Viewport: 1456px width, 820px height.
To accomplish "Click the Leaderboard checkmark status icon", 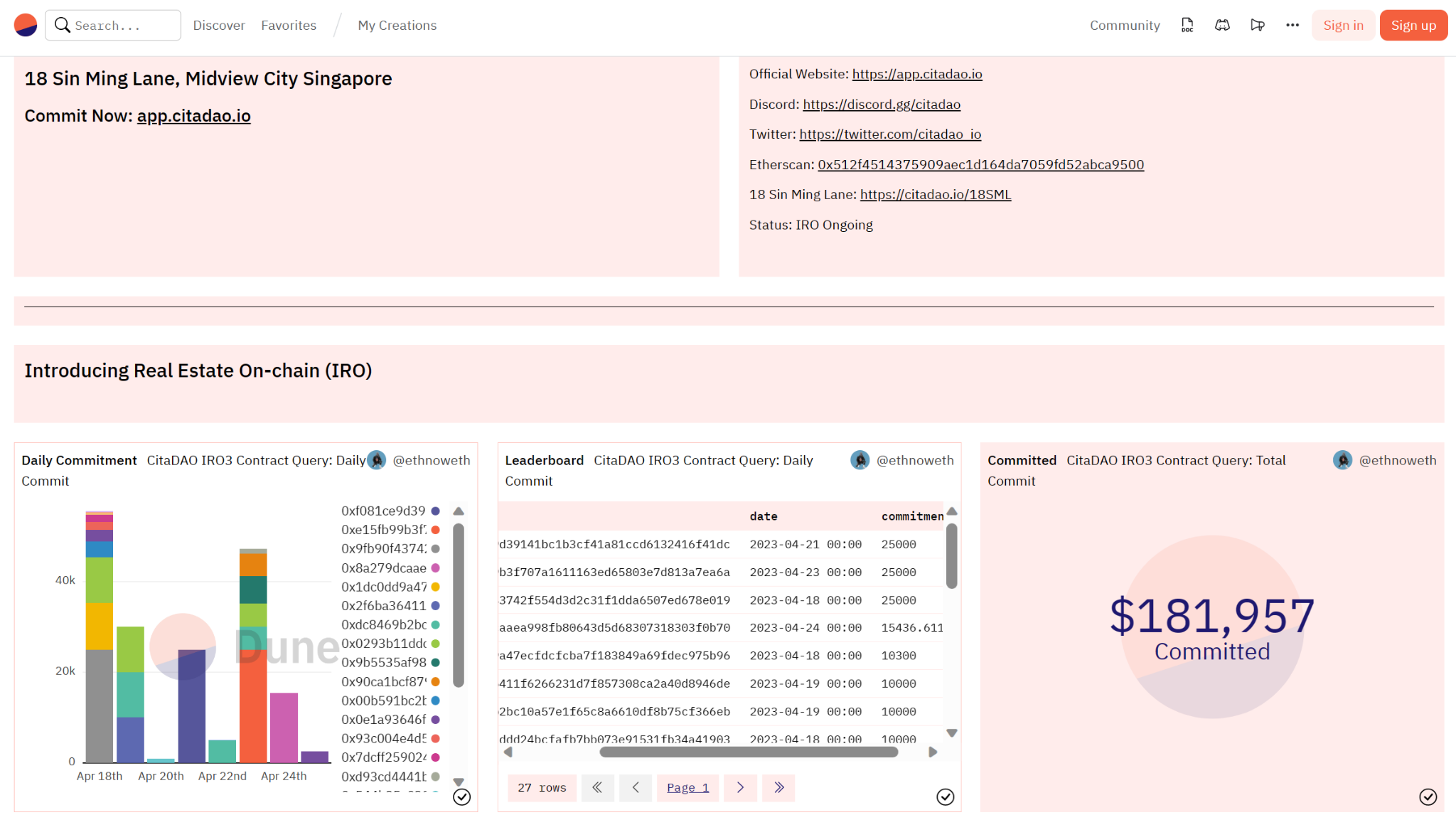I will (x=945, y=797).
